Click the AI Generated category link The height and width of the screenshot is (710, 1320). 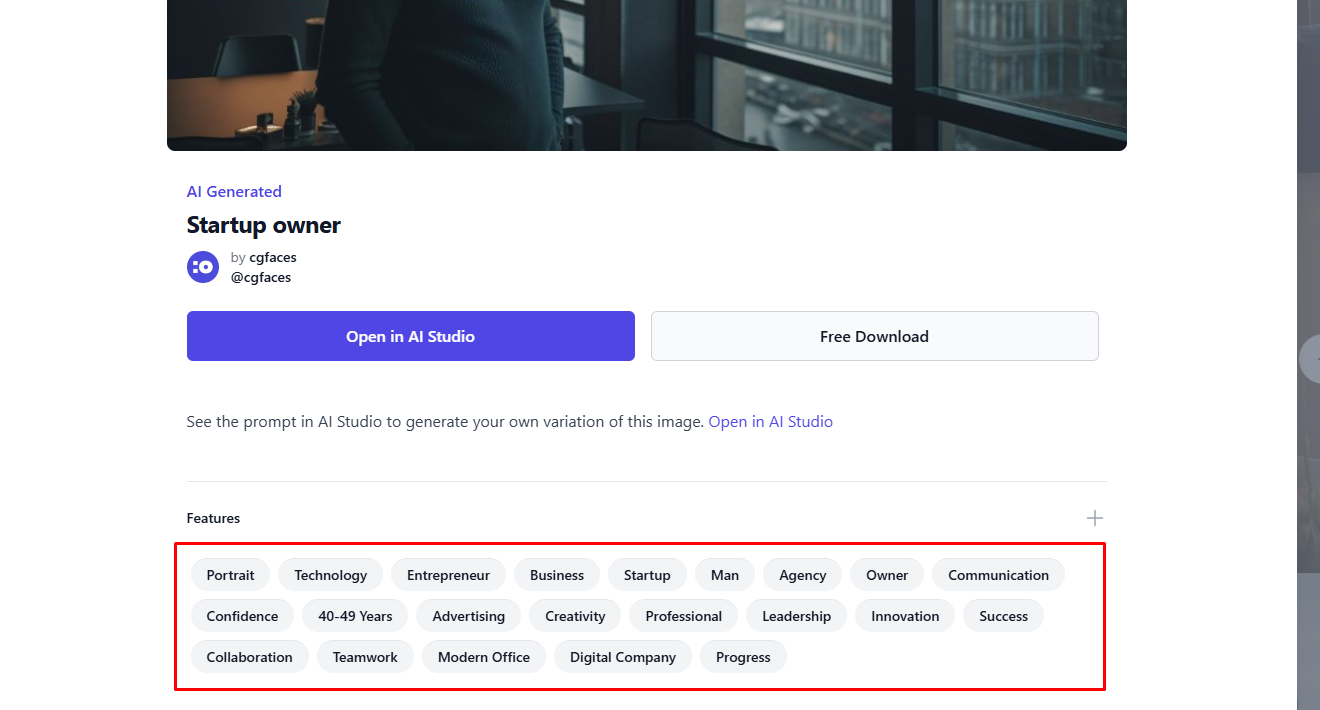coord(234,192)
